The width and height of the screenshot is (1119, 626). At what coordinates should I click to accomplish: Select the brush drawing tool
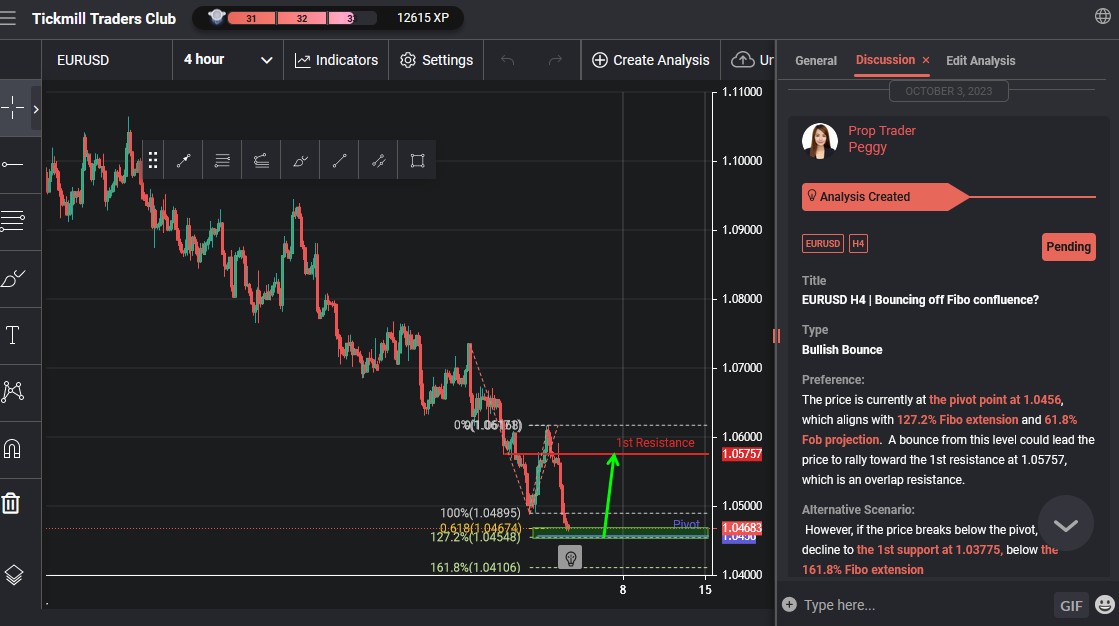point(13,278)
